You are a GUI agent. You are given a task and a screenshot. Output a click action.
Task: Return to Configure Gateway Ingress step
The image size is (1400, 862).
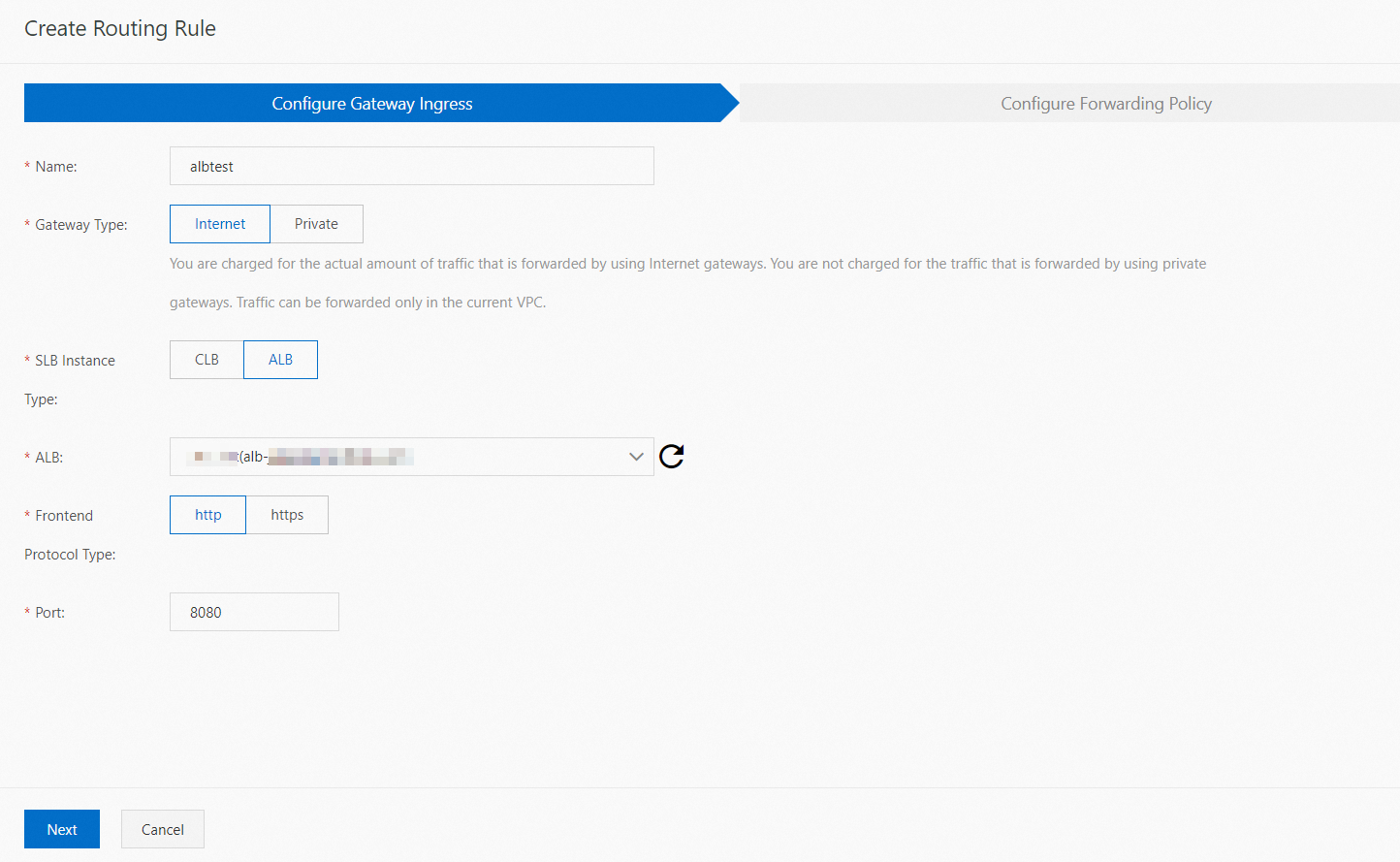tap(372, 103)
